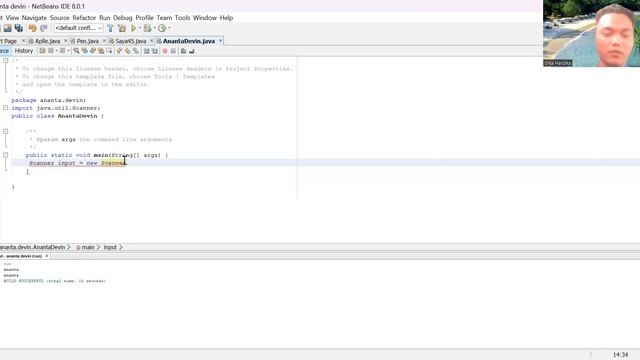Open the Team menu
The height and width of the screenshot is (360, 640).
pos(164,18)
